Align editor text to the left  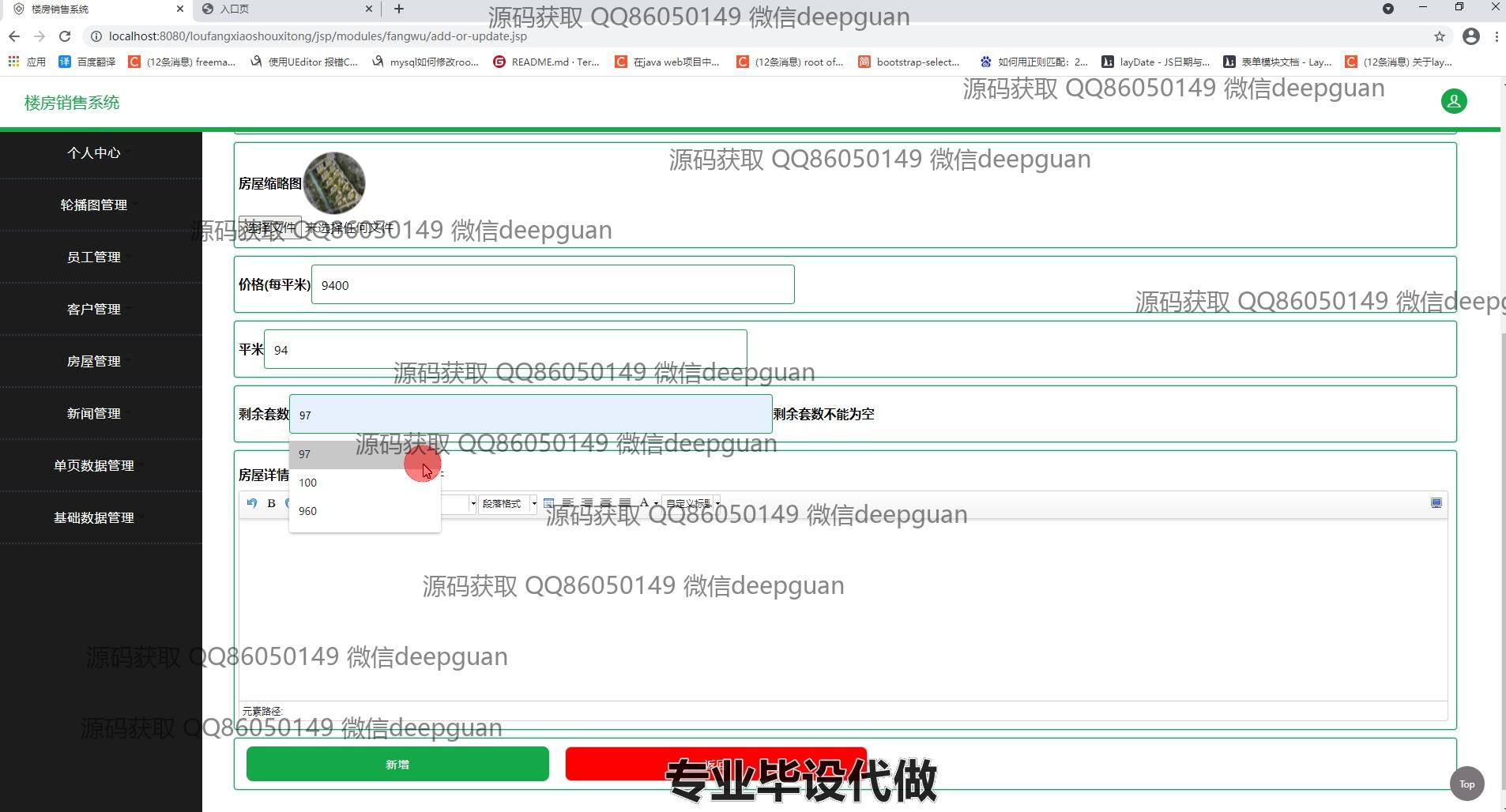(x=568, y=503)
